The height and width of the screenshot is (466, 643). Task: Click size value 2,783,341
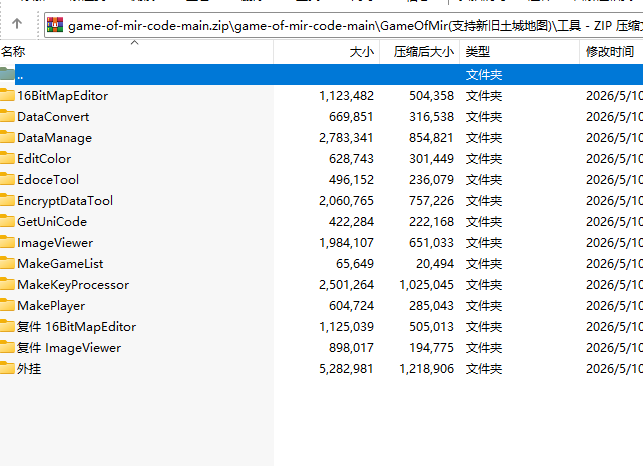[347, 138]
